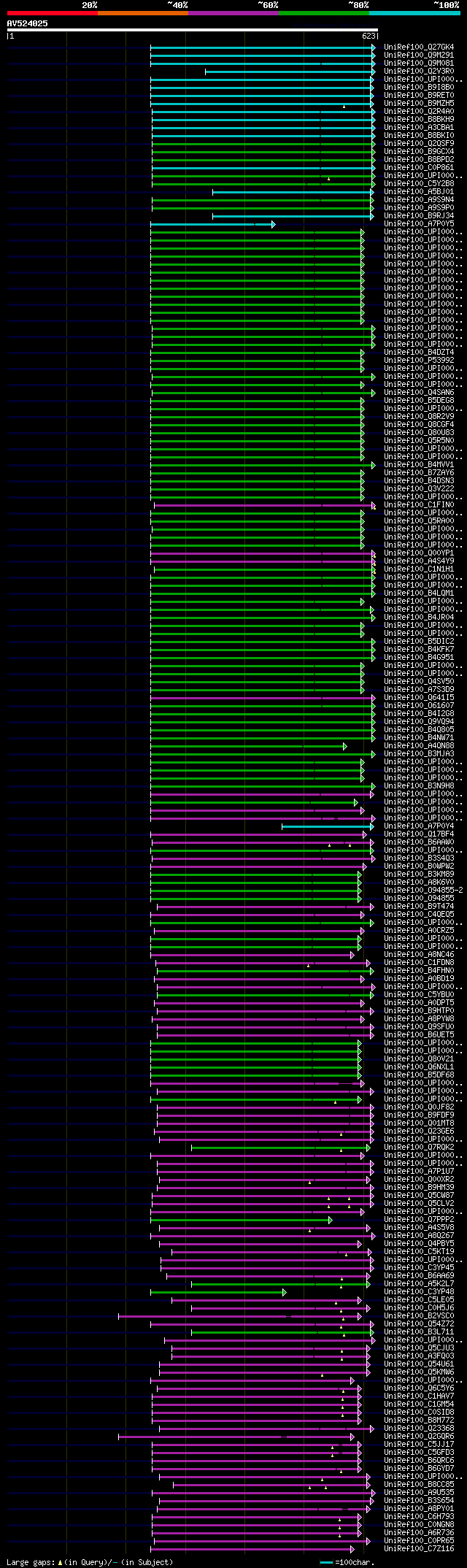Open hit UniRef100_B5DEG8
Image resolution: width=467 pixels, height=1568 pixels.
tap(419, 400)
